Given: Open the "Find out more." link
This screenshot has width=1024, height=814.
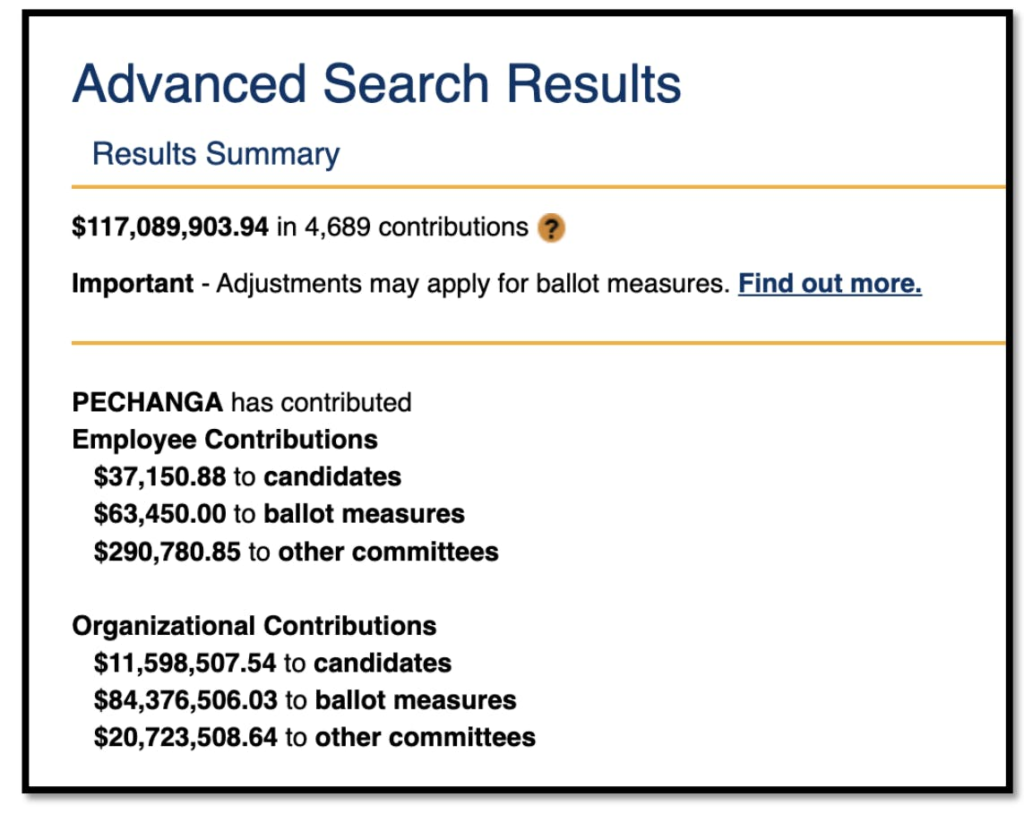Looking at the screenshot, I should 829,284.
